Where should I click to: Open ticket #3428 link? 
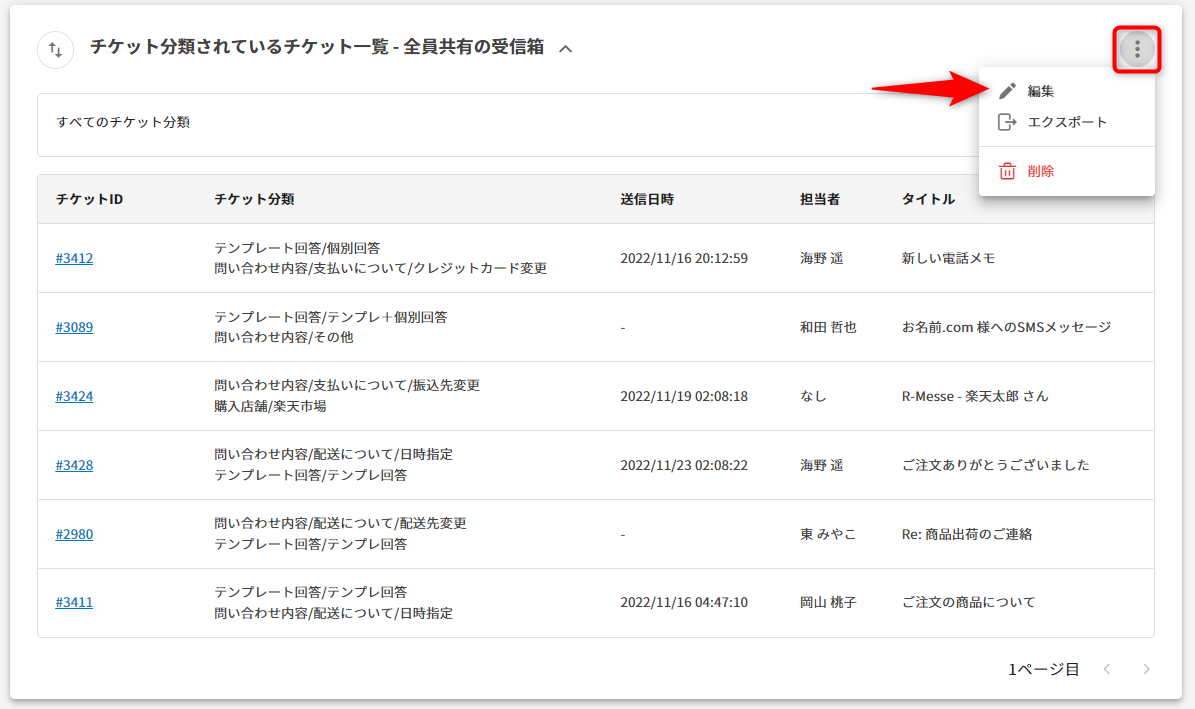pos(74,465)
